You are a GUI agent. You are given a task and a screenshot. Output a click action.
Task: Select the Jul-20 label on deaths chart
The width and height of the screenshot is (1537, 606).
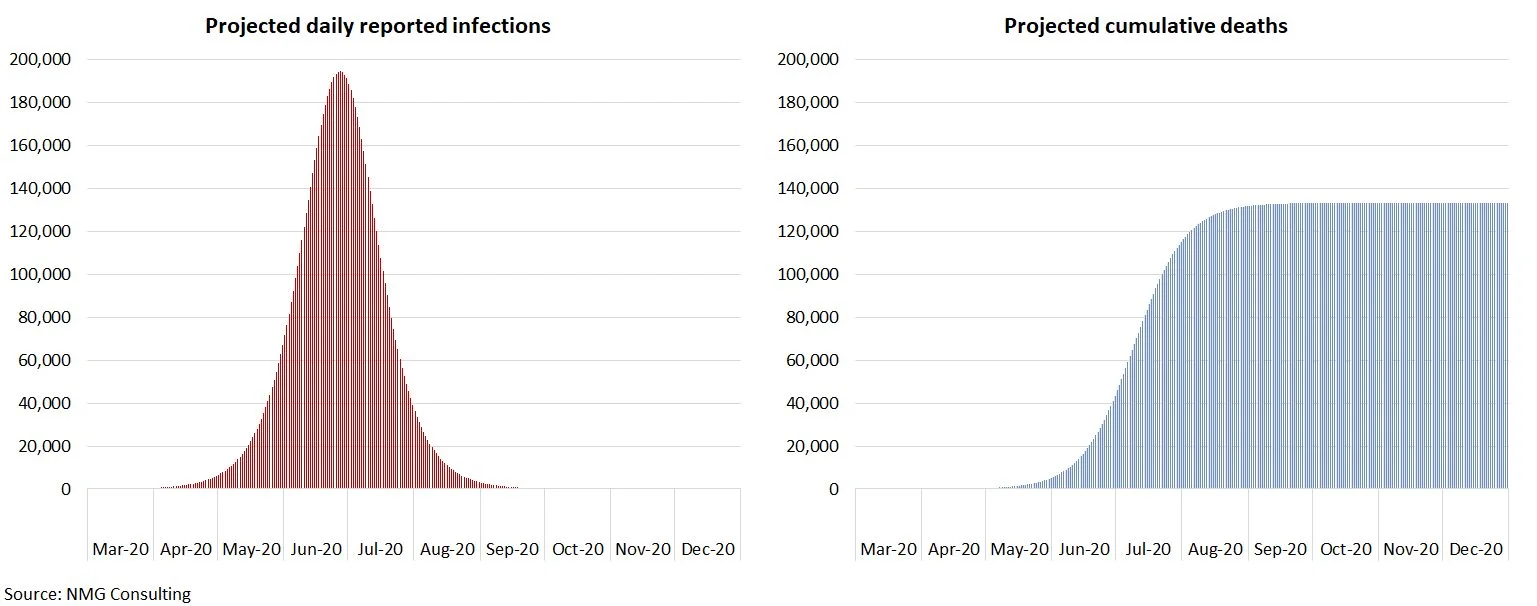tap(1149, 549)
